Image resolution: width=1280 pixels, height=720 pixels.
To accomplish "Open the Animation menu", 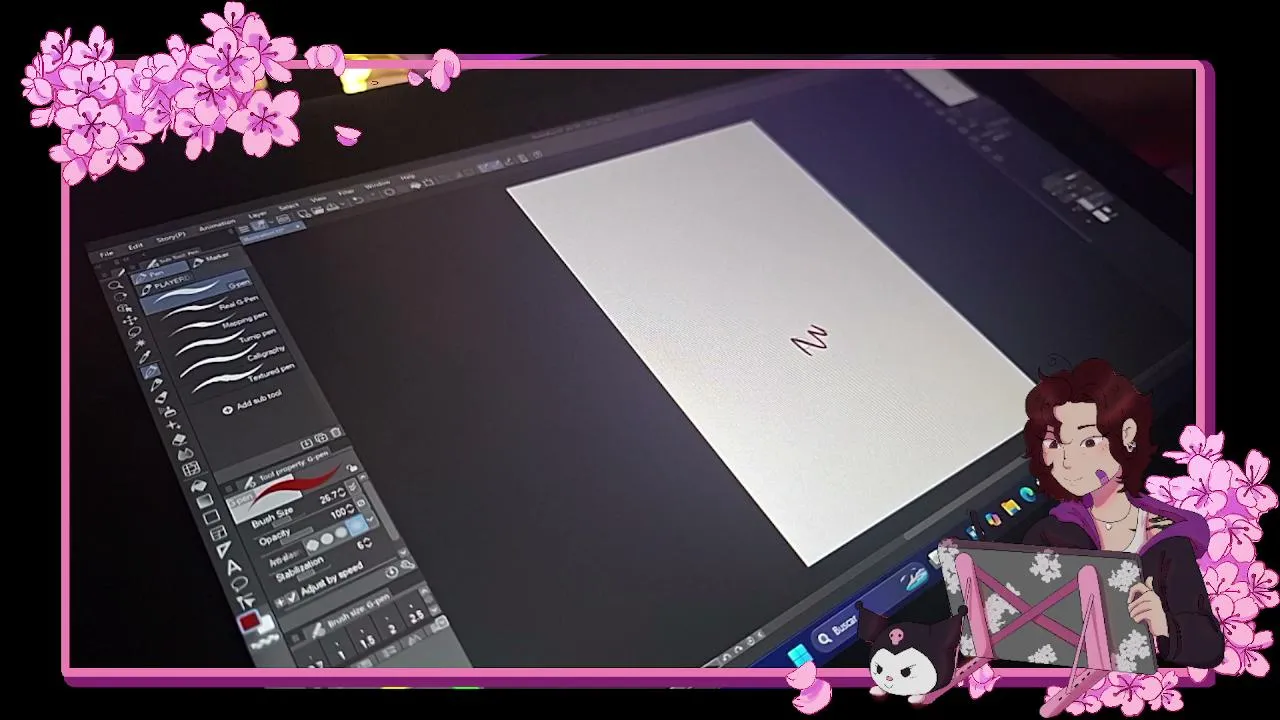I will coord(217,224).
